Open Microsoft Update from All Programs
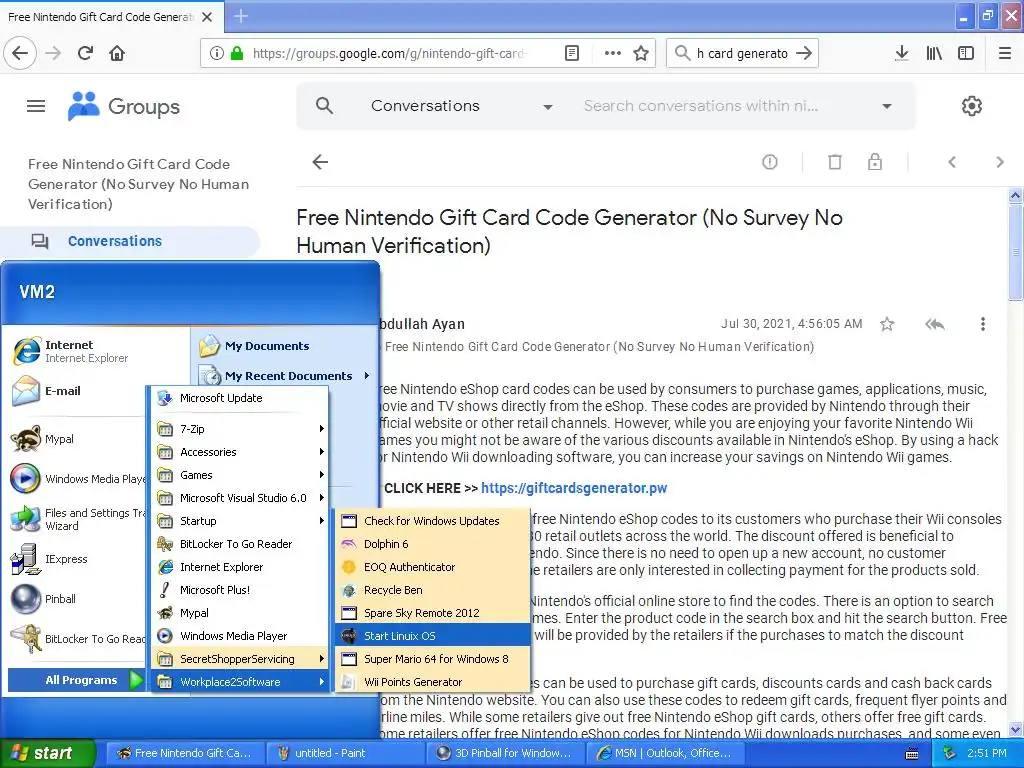 click(x=240, y=398)
